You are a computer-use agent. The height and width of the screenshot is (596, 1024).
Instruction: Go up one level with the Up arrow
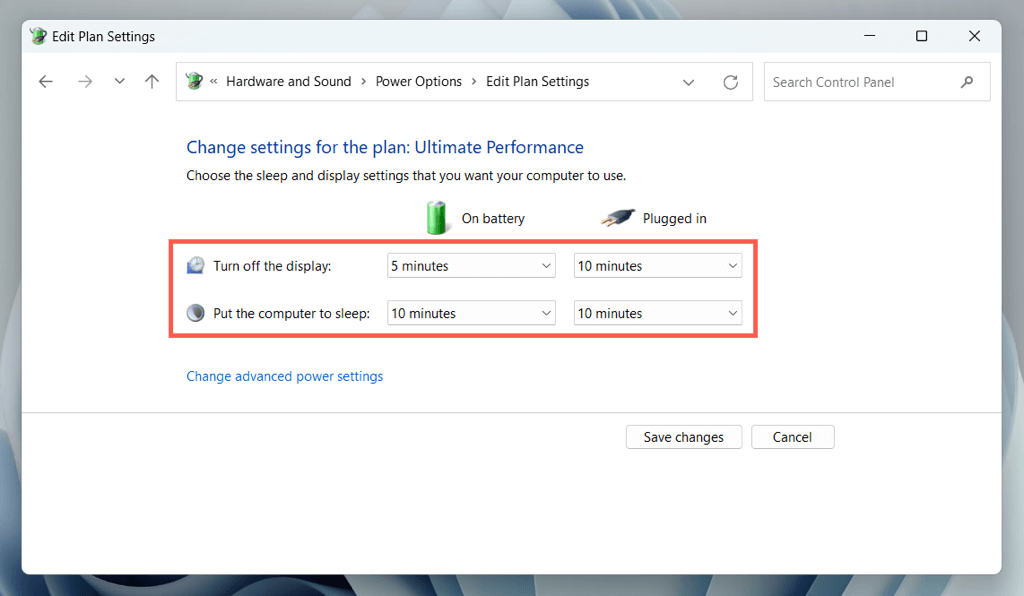pos(152,82)
